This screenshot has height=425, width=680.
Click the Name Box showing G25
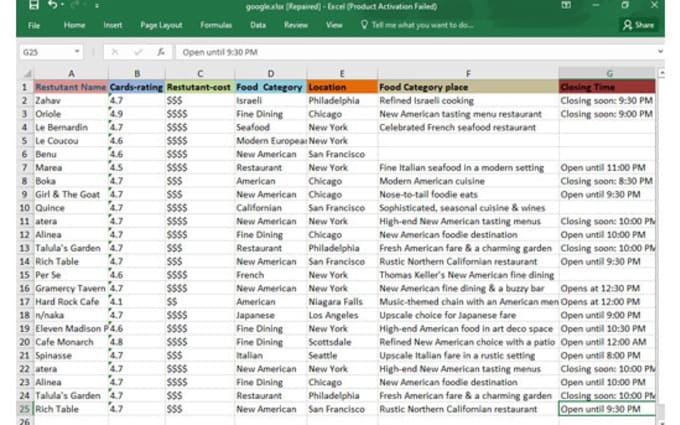(x=46, y=52)
